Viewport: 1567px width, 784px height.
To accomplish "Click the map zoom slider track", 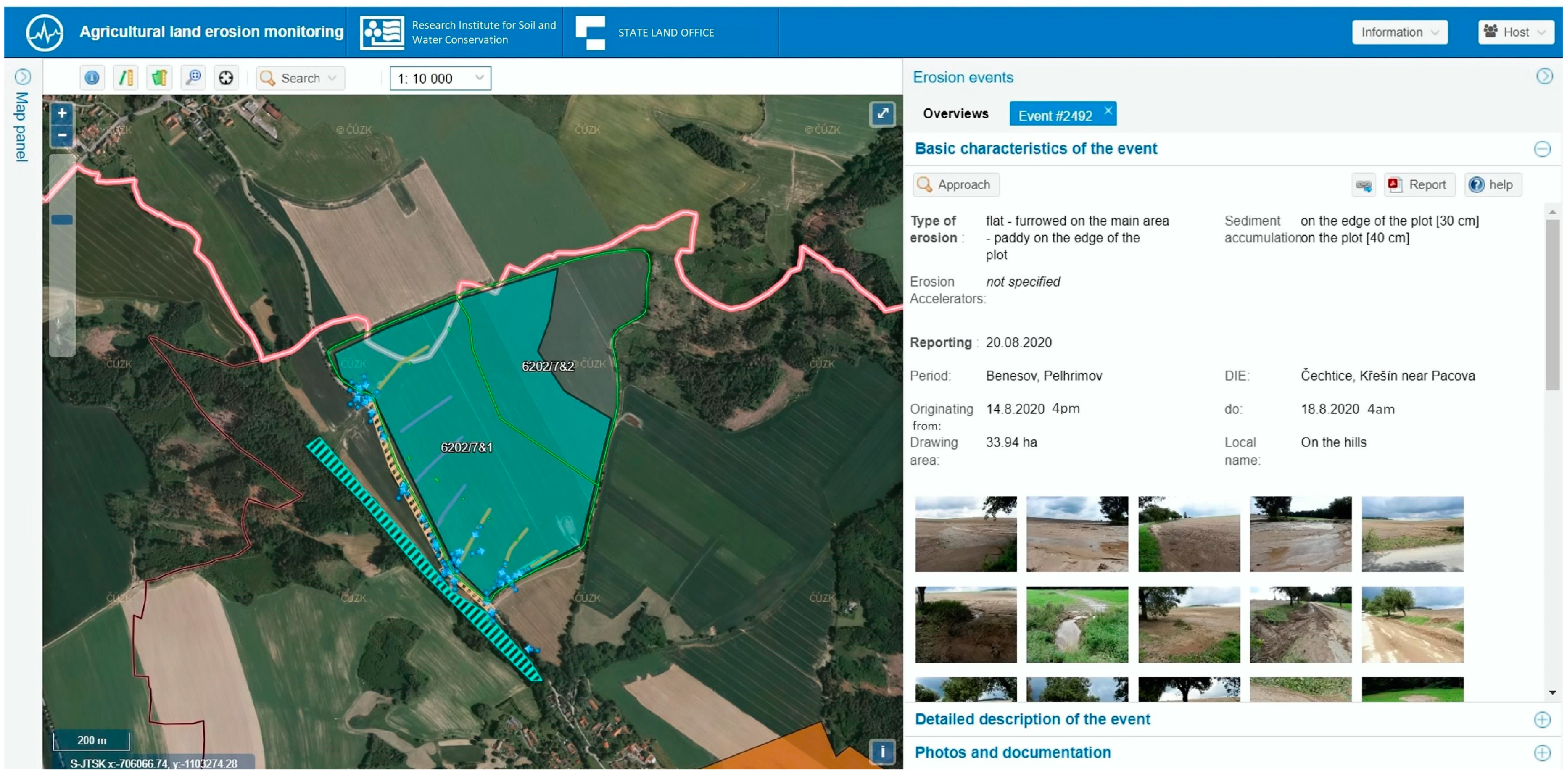I will 62,255.
